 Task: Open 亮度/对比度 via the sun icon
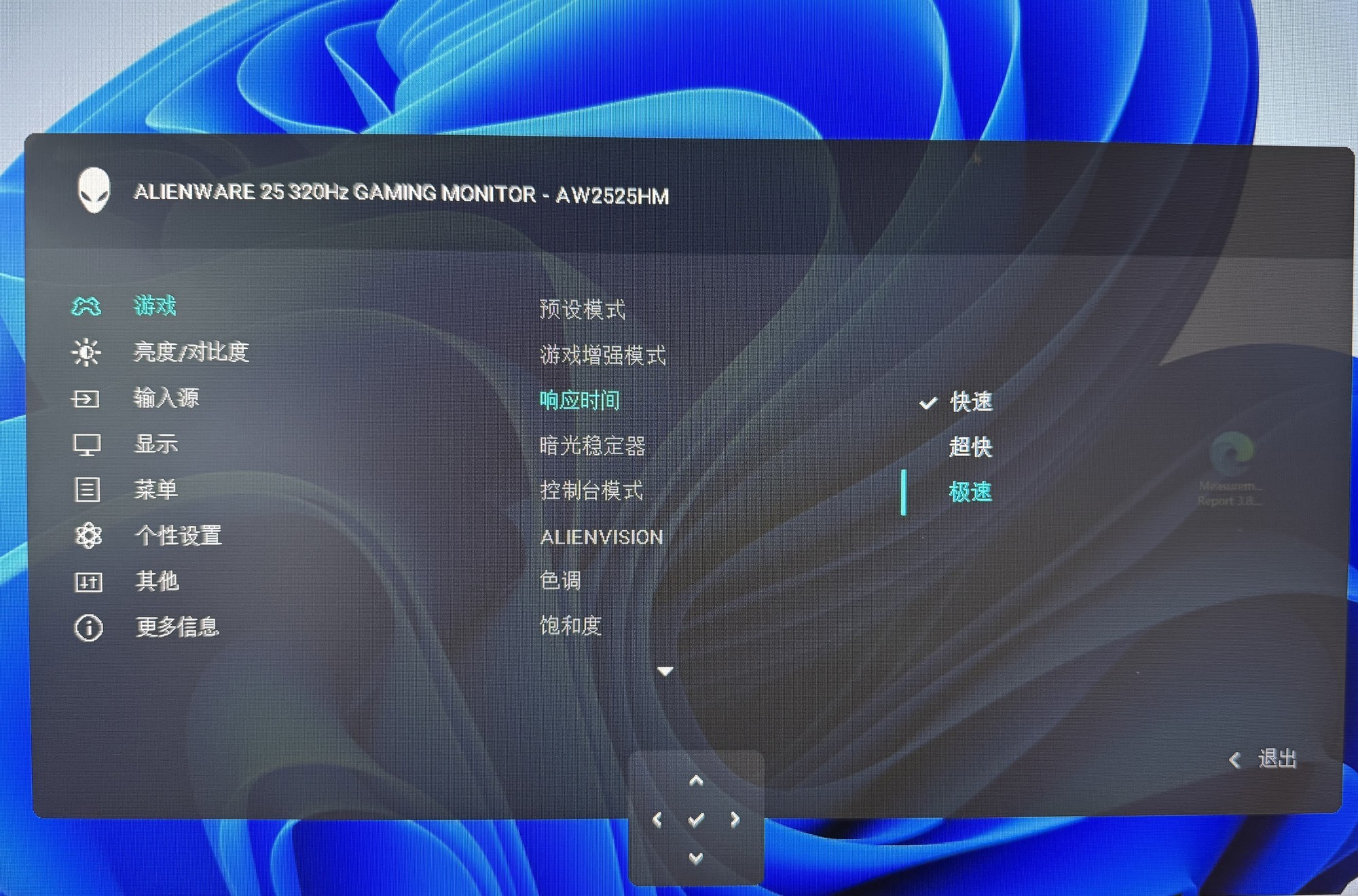point(87,353)
